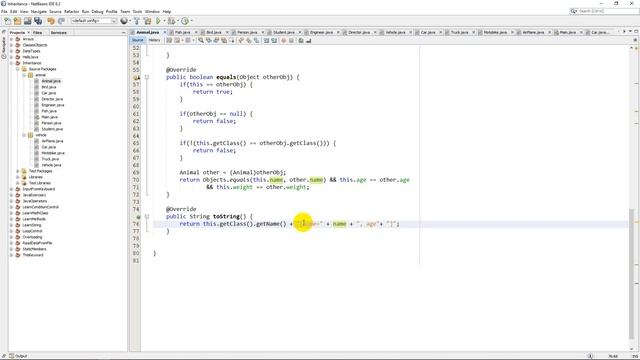Switch to the Fish.java editor tab

[182, 32]
